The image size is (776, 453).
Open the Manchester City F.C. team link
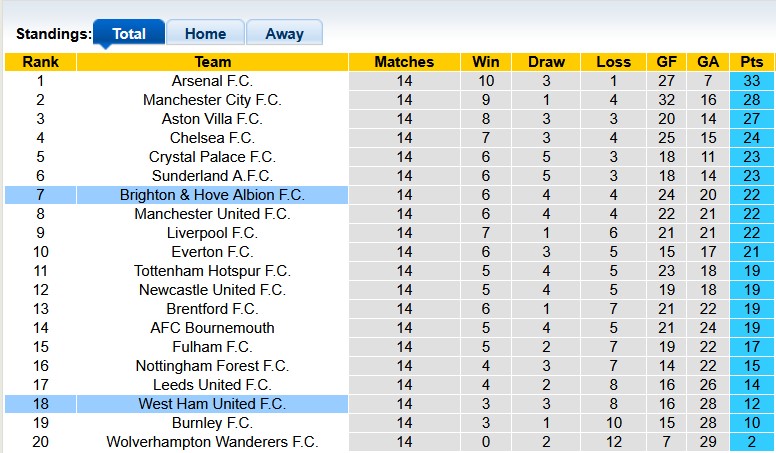coord(212,100)
